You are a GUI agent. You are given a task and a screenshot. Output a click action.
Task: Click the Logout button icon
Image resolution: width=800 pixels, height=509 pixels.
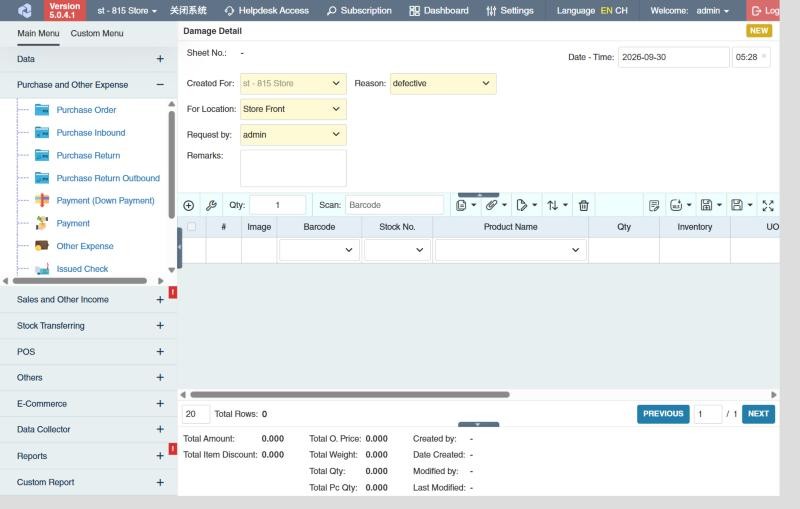pyautogui.click(x=757, y=11)
